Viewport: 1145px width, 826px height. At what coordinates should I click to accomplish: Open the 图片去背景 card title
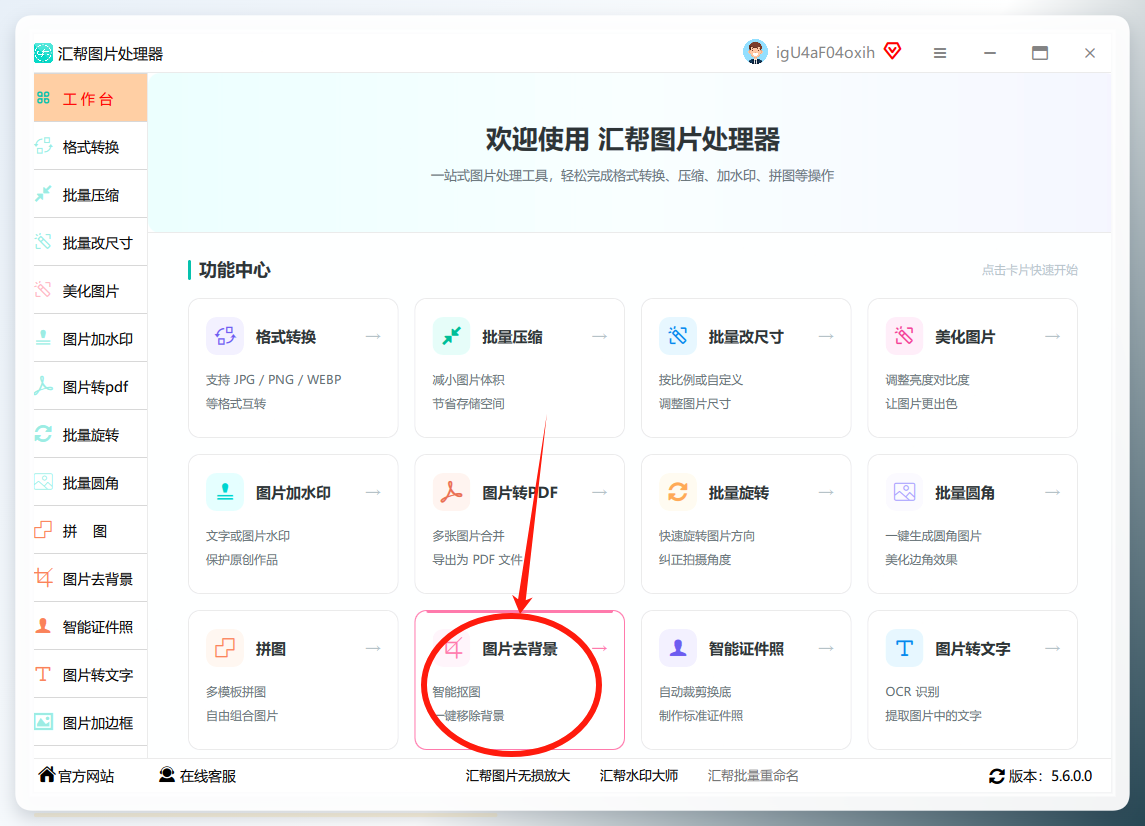point(520,649)
